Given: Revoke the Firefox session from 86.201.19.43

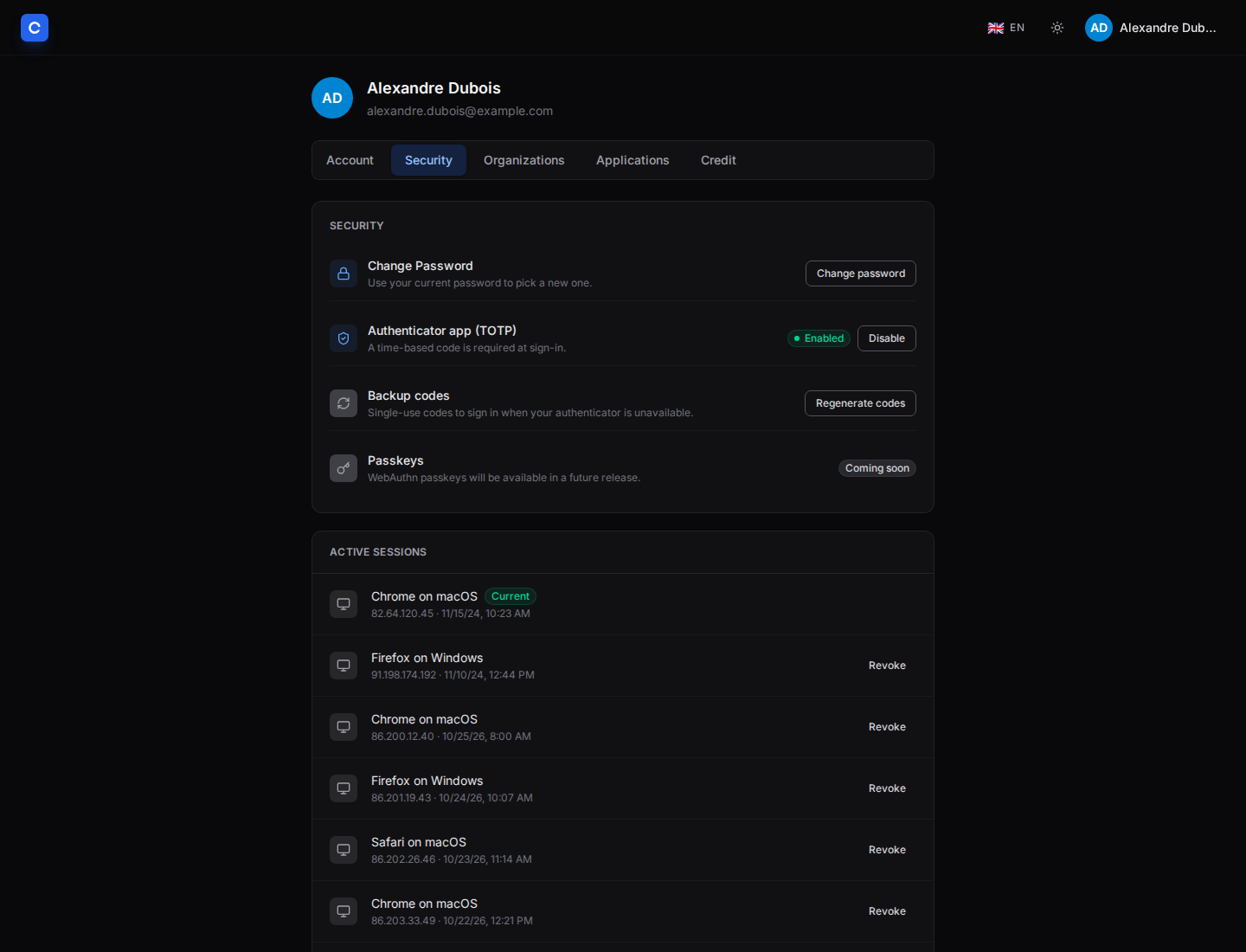Looking at the screenshot, I should (887, 788).
